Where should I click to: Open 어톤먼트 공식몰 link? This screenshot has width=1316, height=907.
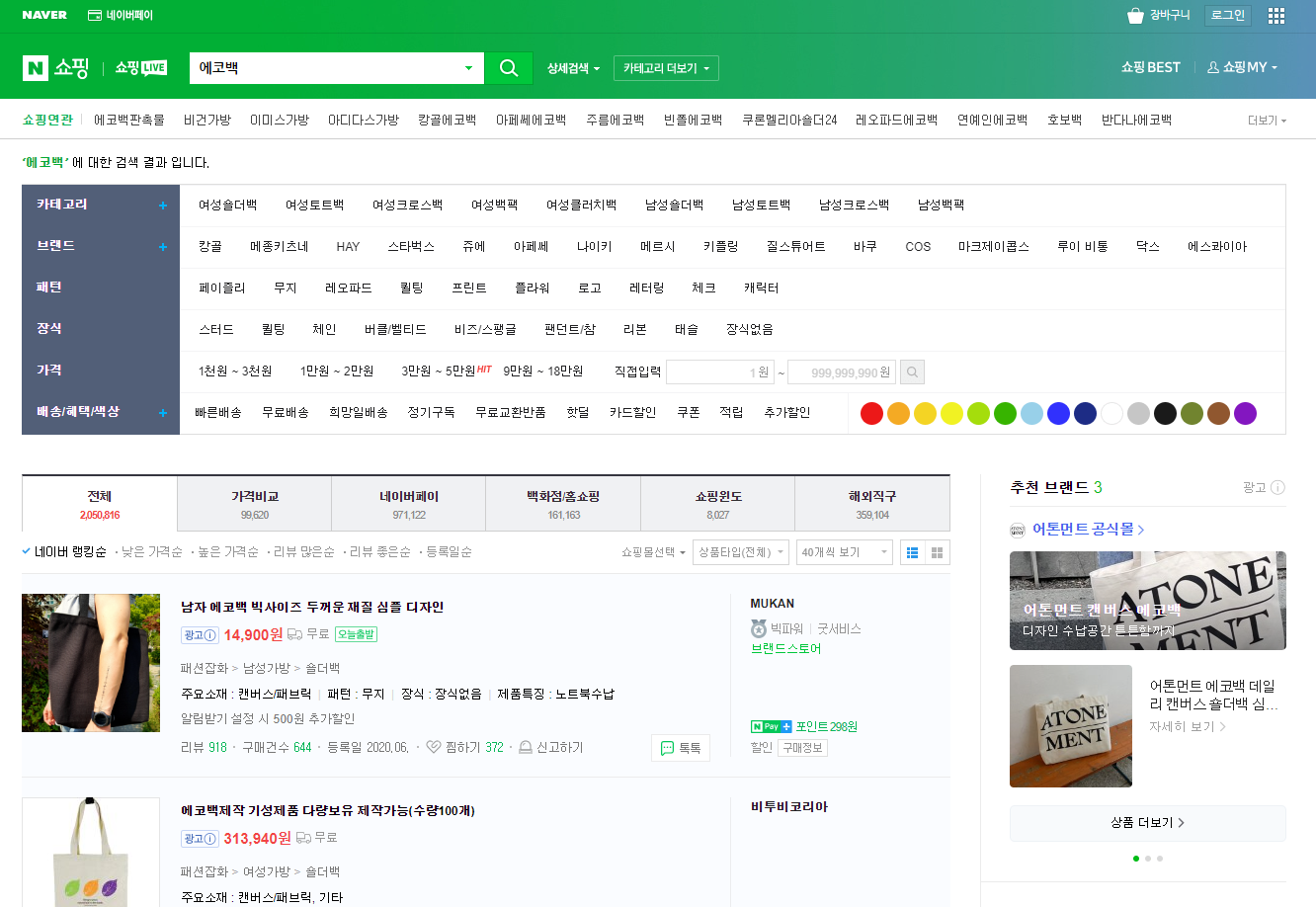click(1088, 530)
